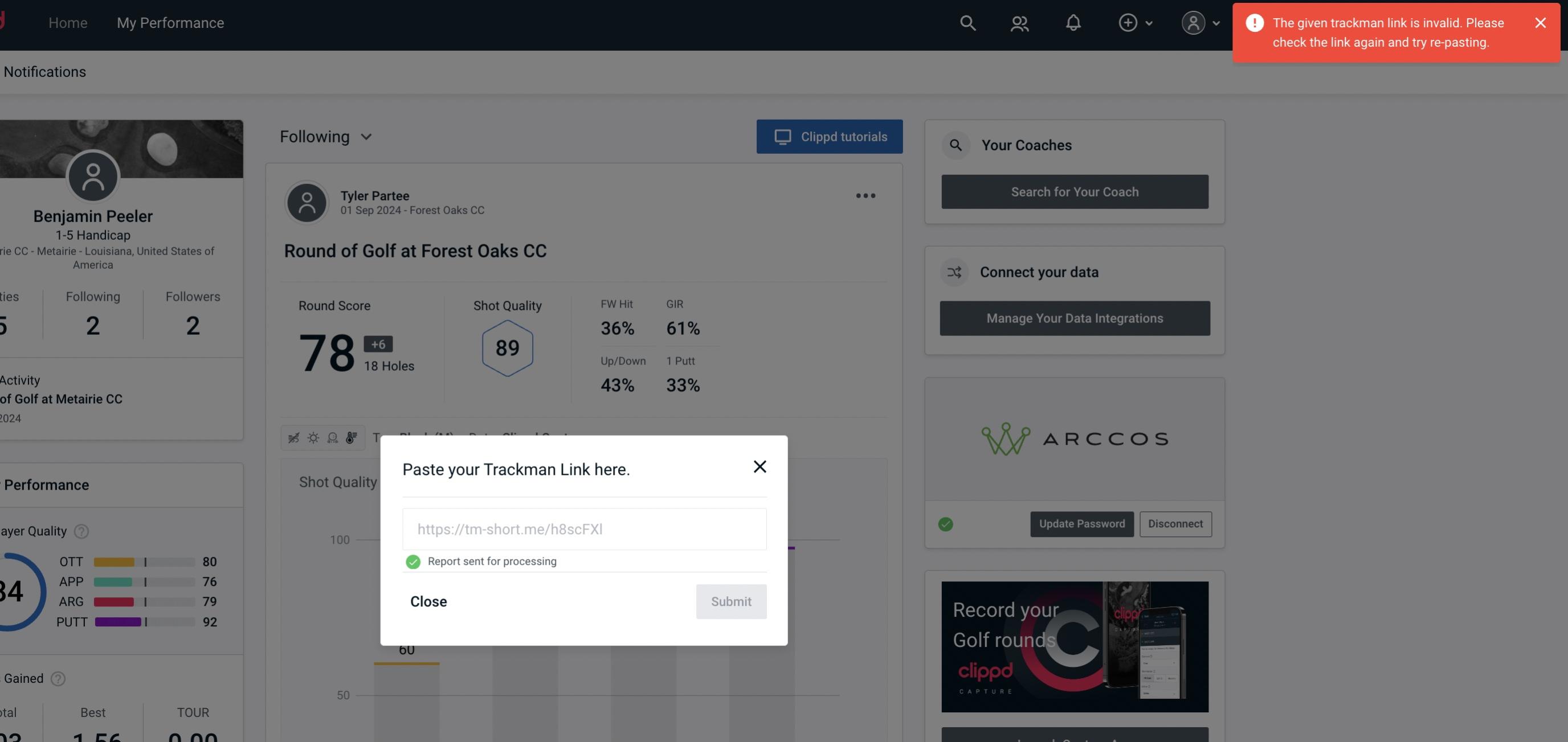This screenshot has width=1568, height=742.
Task: Click the Shot Quality hexagon icon
Action: tap(507, 348)
